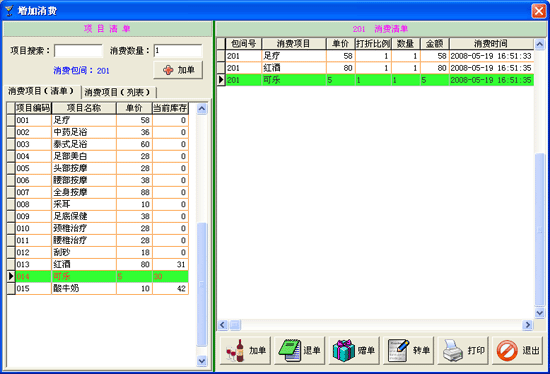Click right arrow of horizontal scrollbar
550x374 pixels.
click(527, 325)
